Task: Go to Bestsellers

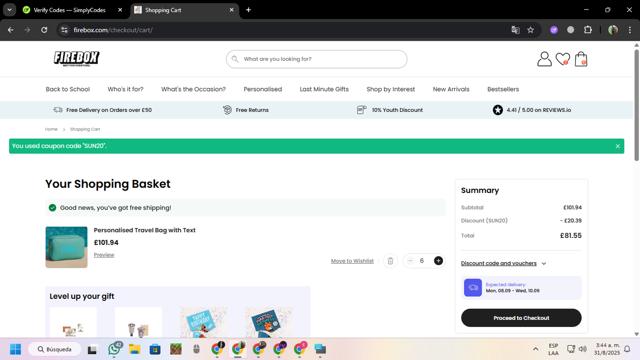Action: tap(503, 89)
